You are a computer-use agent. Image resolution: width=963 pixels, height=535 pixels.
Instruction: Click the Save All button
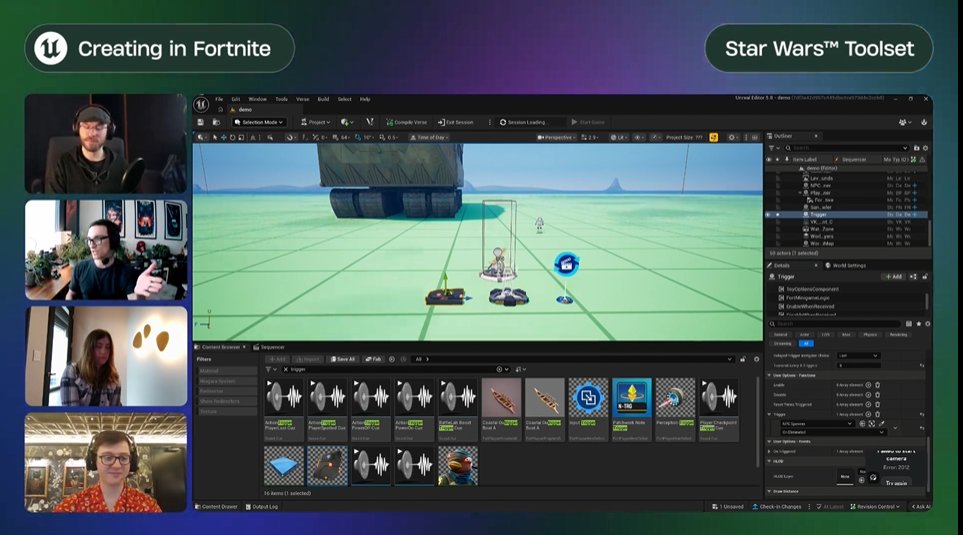tap(343, 359)
